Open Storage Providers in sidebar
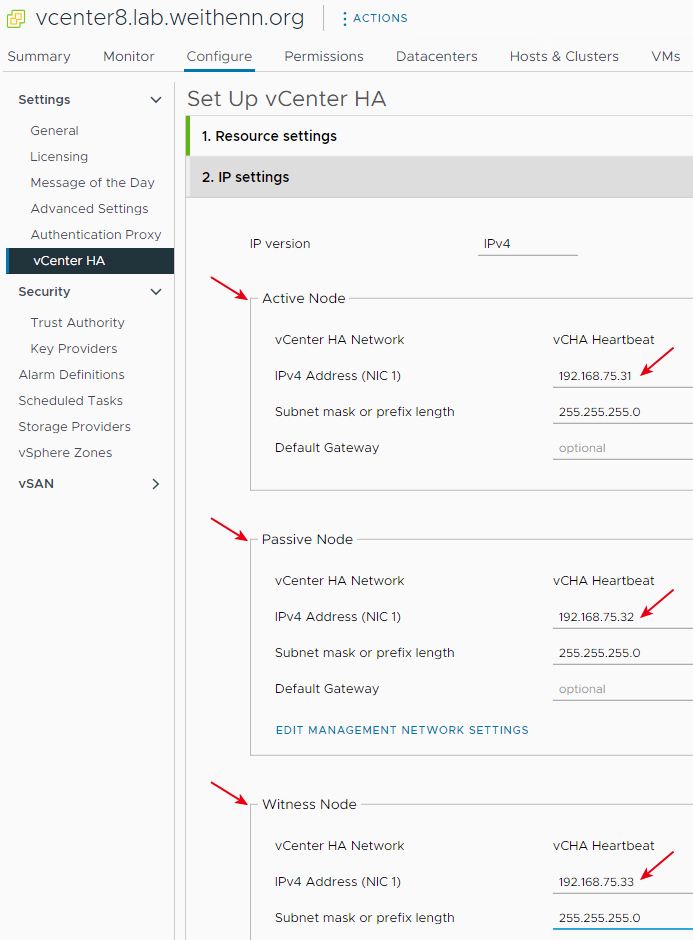This screenshot has height=940, width=693. (x=75, y=427)
